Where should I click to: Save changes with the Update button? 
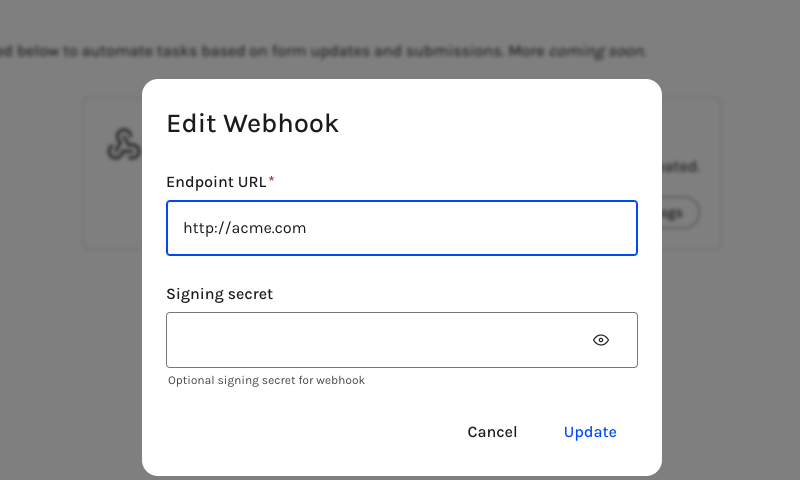(590, 432)
